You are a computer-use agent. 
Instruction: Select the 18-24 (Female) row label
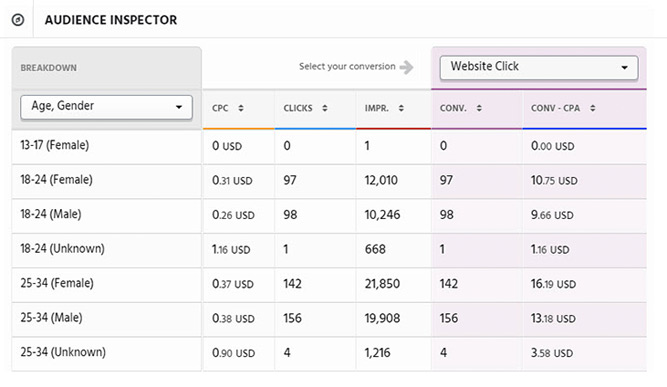pyautogui.click(x=56, y=180)
